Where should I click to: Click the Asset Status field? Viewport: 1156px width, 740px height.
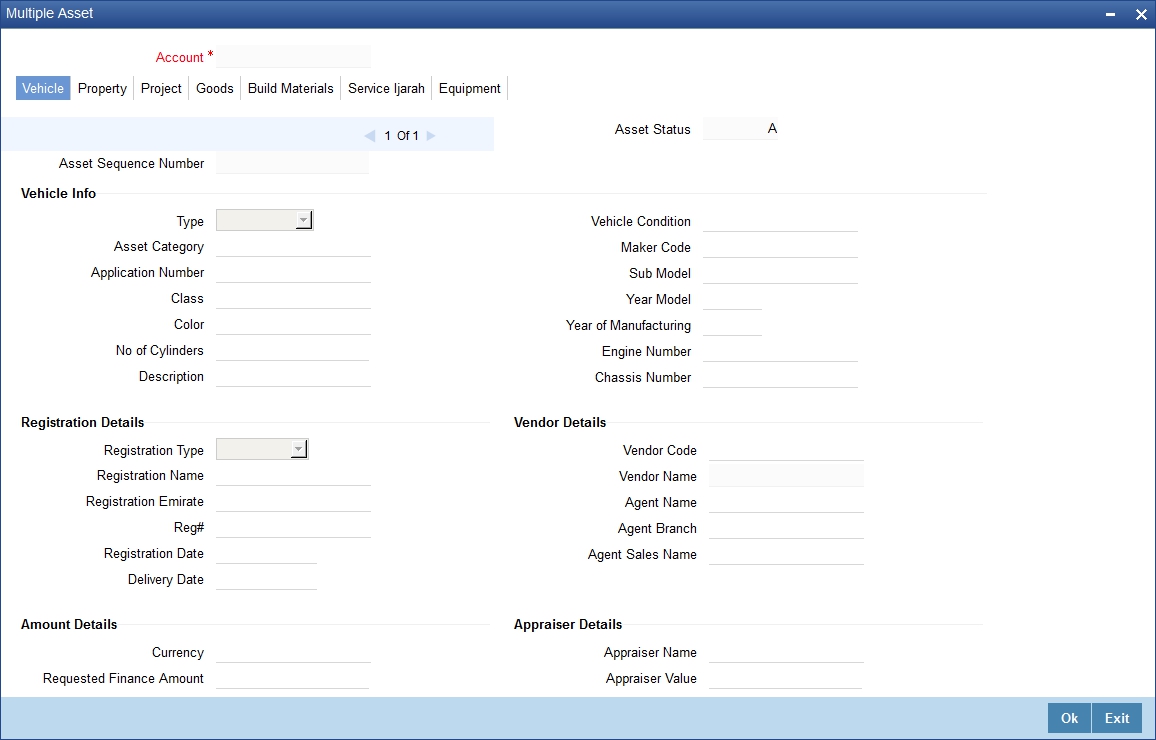point(740,129)
